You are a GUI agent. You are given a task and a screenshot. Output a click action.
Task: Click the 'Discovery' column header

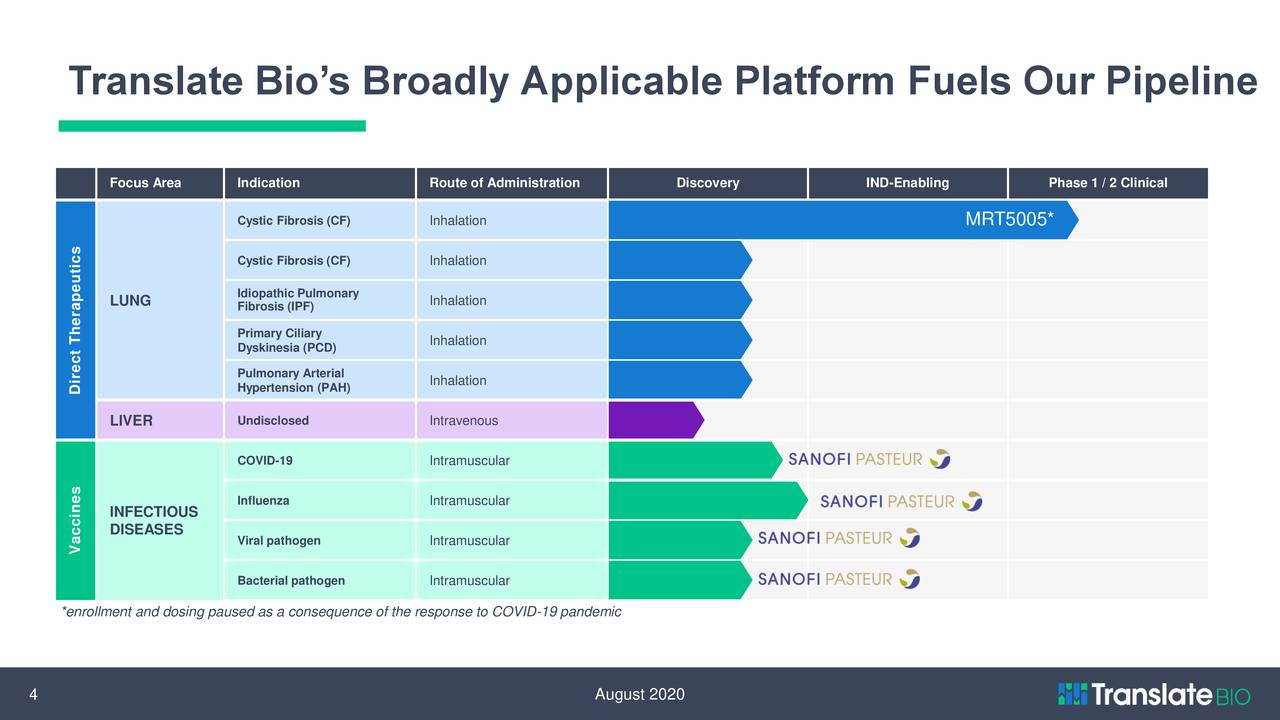coord(707,183)
